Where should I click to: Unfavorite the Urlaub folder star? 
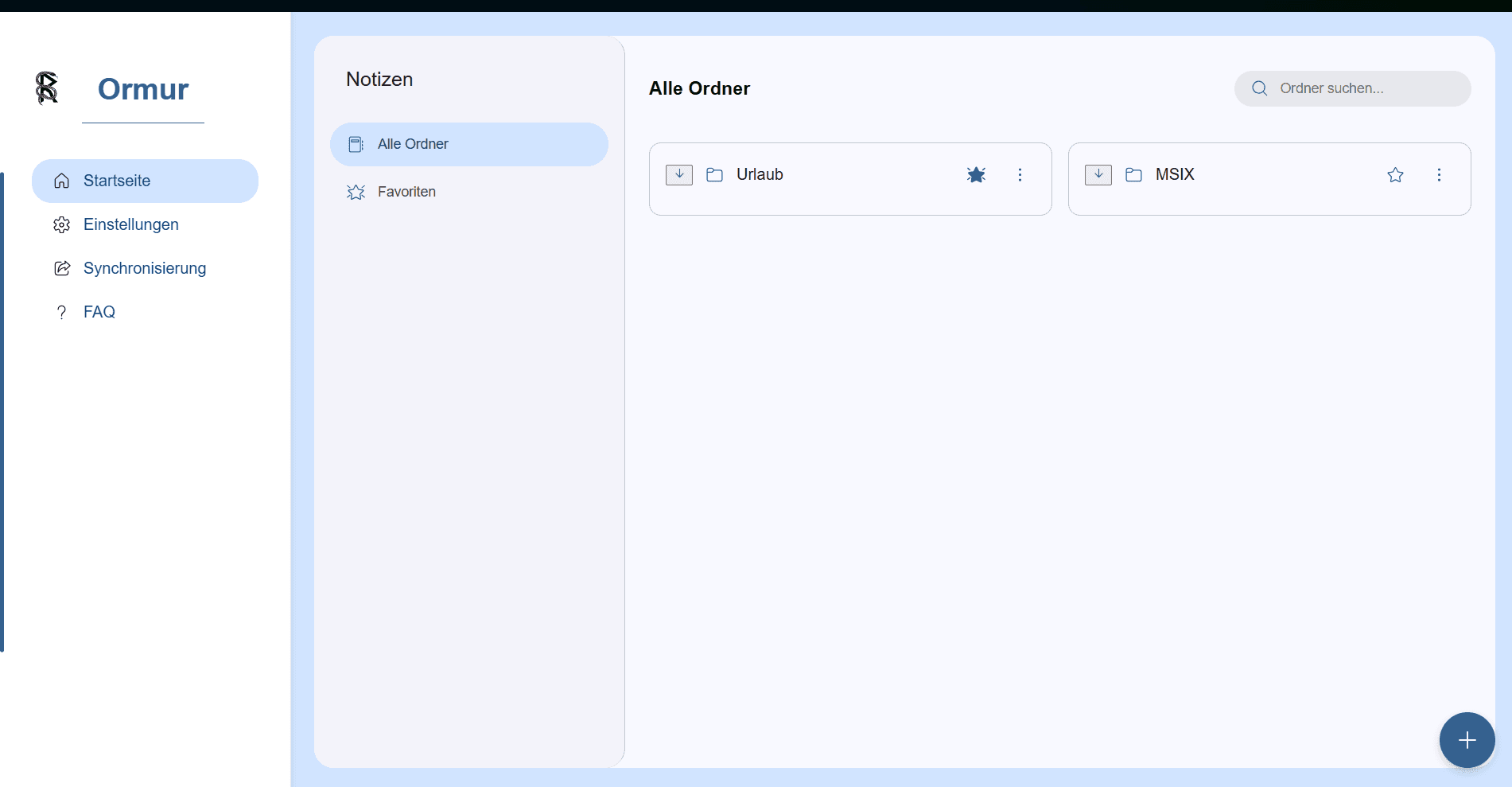click(x=977, y=174)
